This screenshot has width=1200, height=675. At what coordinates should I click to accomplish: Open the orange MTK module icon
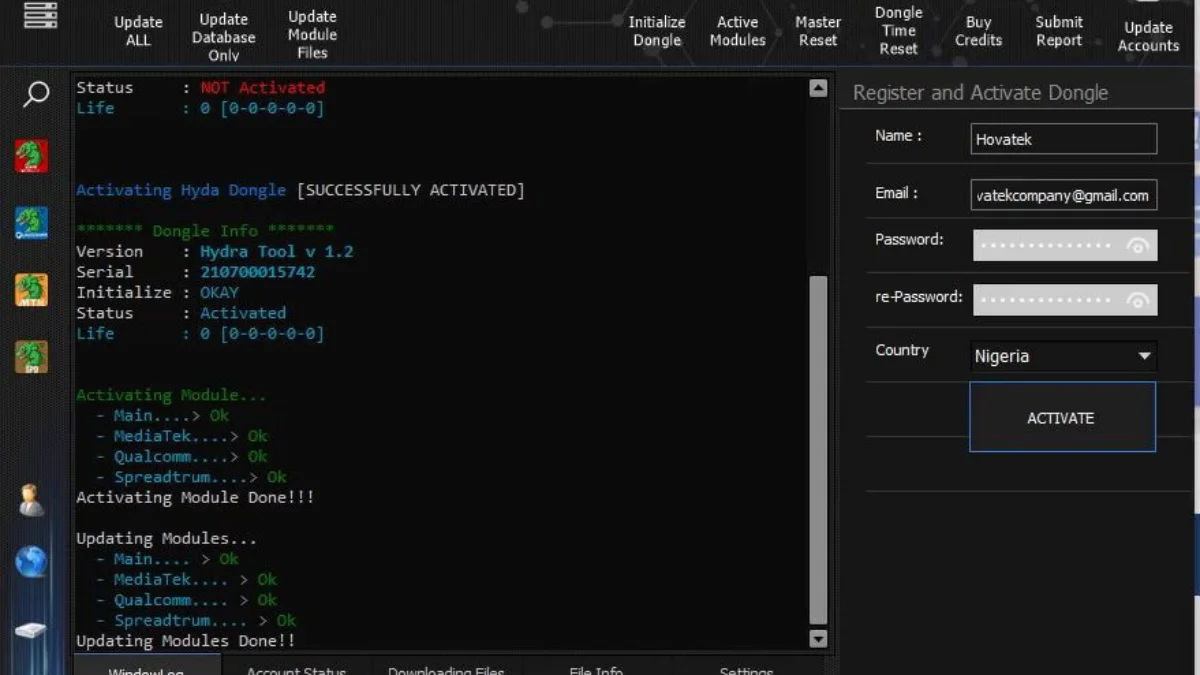pos(31,290)
